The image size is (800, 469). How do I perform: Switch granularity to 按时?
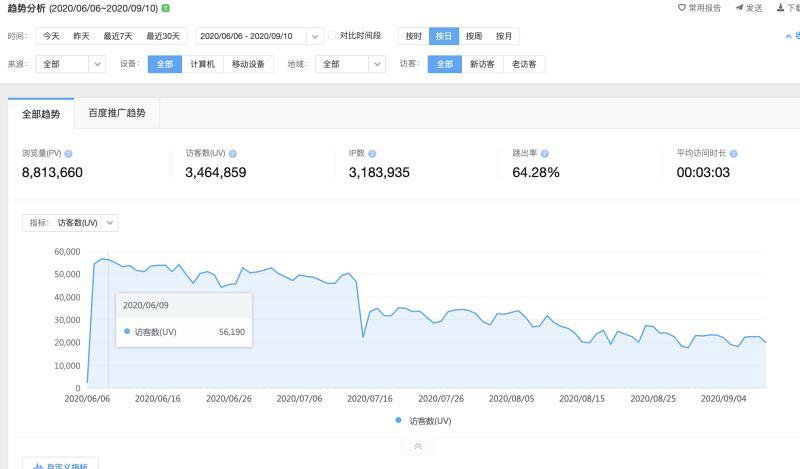click(x=414, y=36)
